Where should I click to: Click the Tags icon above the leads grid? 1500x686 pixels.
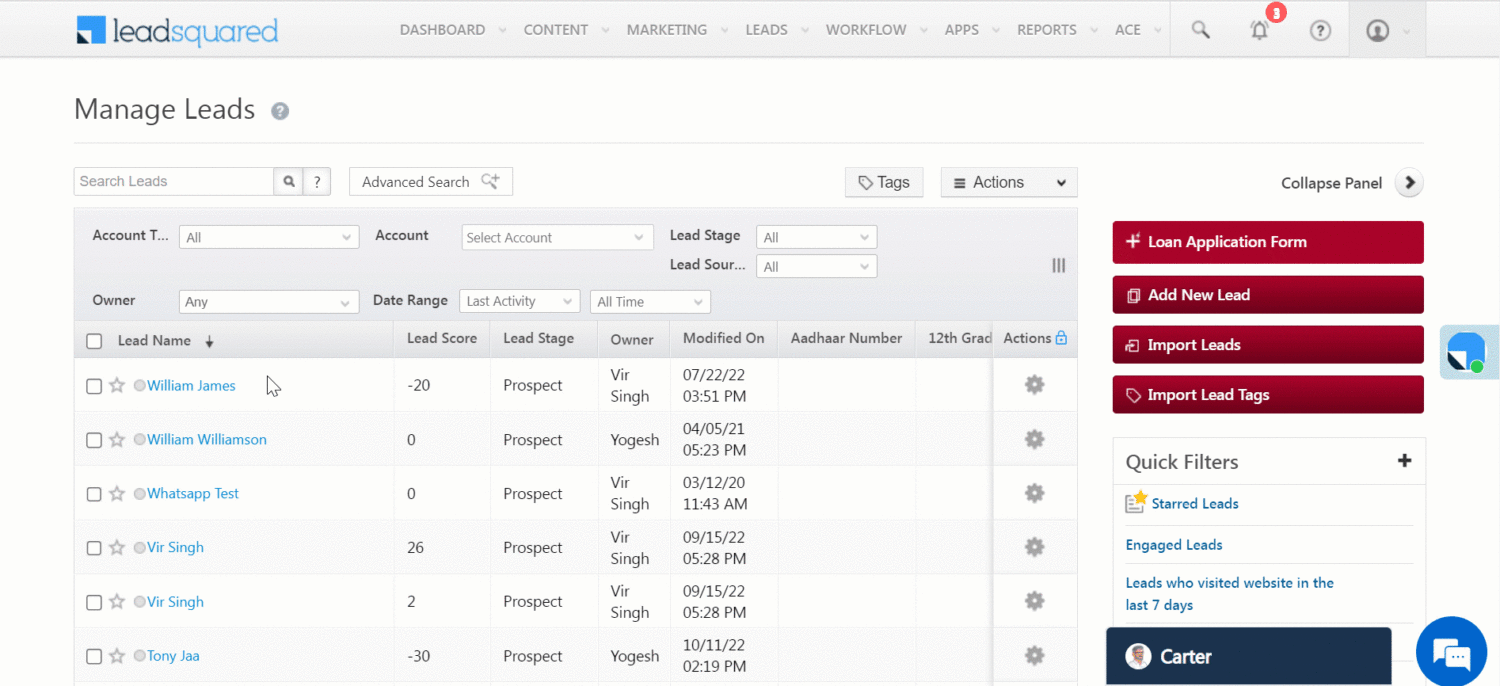point(864,182)
